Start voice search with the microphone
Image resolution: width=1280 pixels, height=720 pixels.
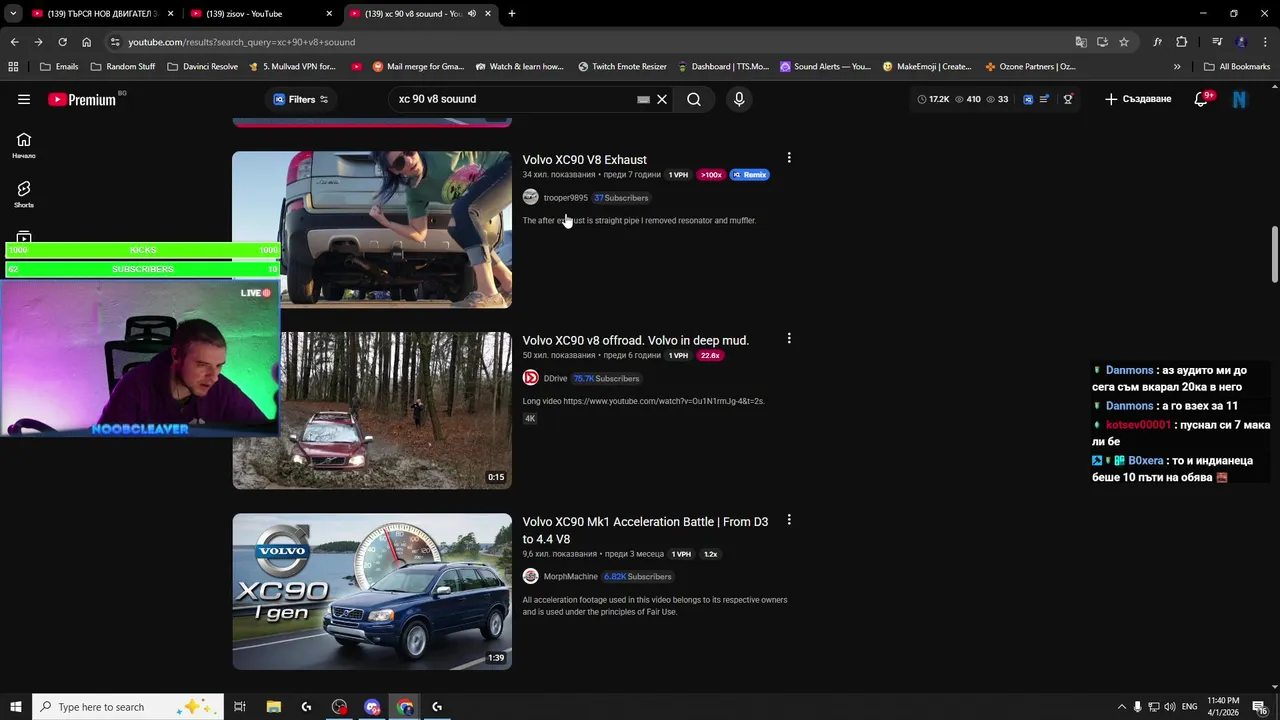pyautogui.click(x=739, y=99)
